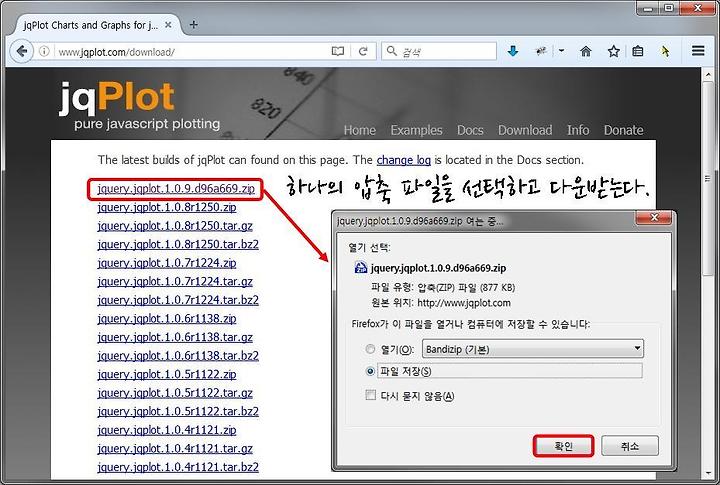This screenshot has width=720, height=485.
Task: Toggle reader view book icon
Action: [338, 51]
